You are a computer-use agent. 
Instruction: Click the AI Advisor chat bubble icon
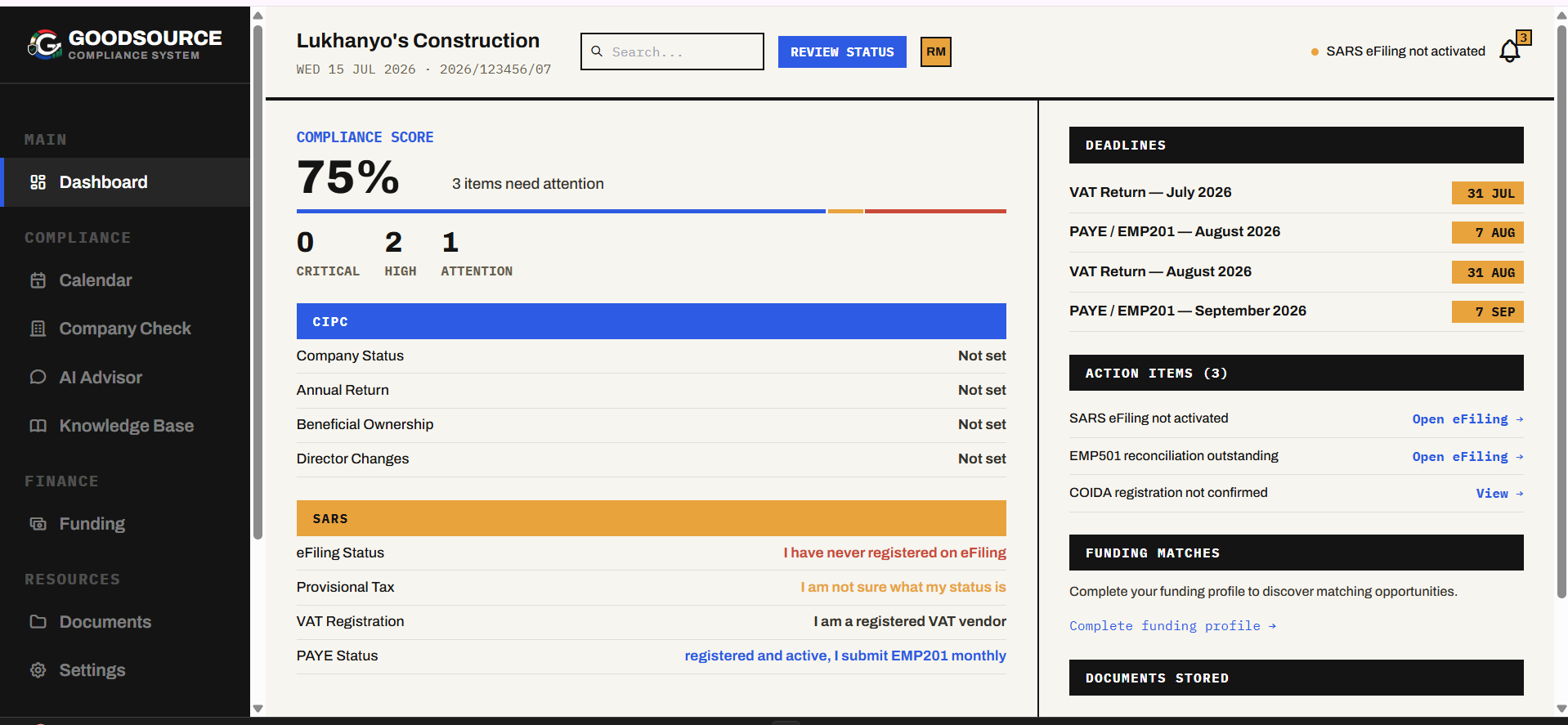tap(38, 378)
